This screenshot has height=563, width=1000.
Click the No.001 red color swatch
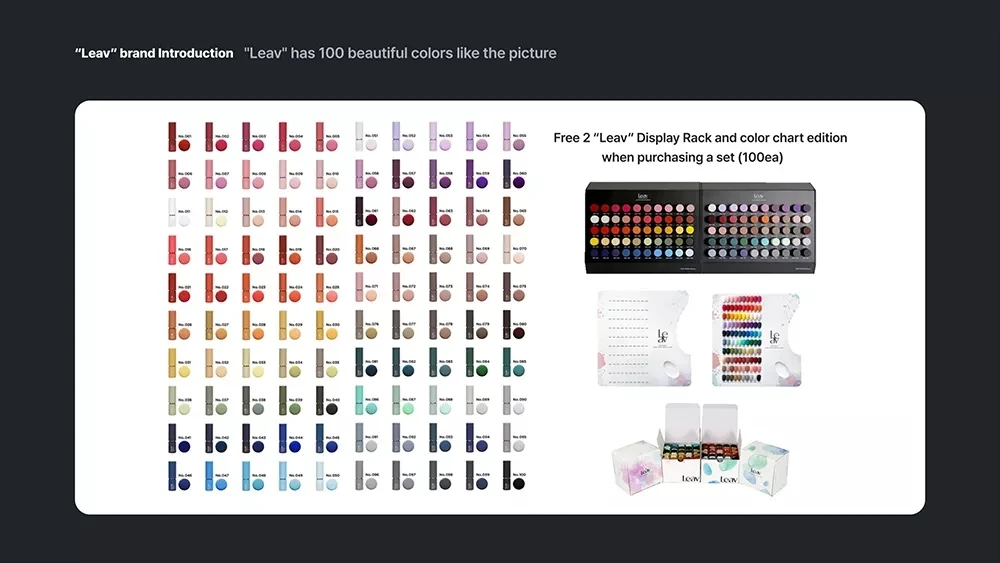pyautogui.click(x=184, y=145)
